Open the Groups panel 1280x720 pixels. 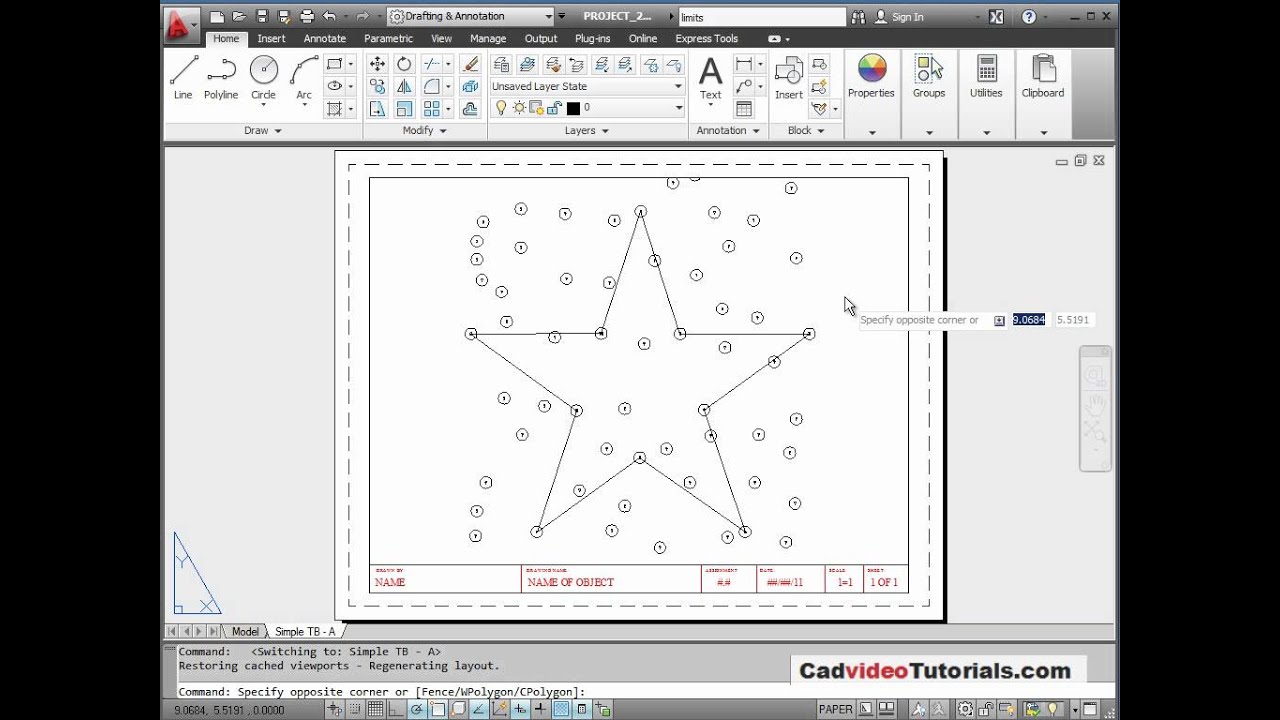929,78
